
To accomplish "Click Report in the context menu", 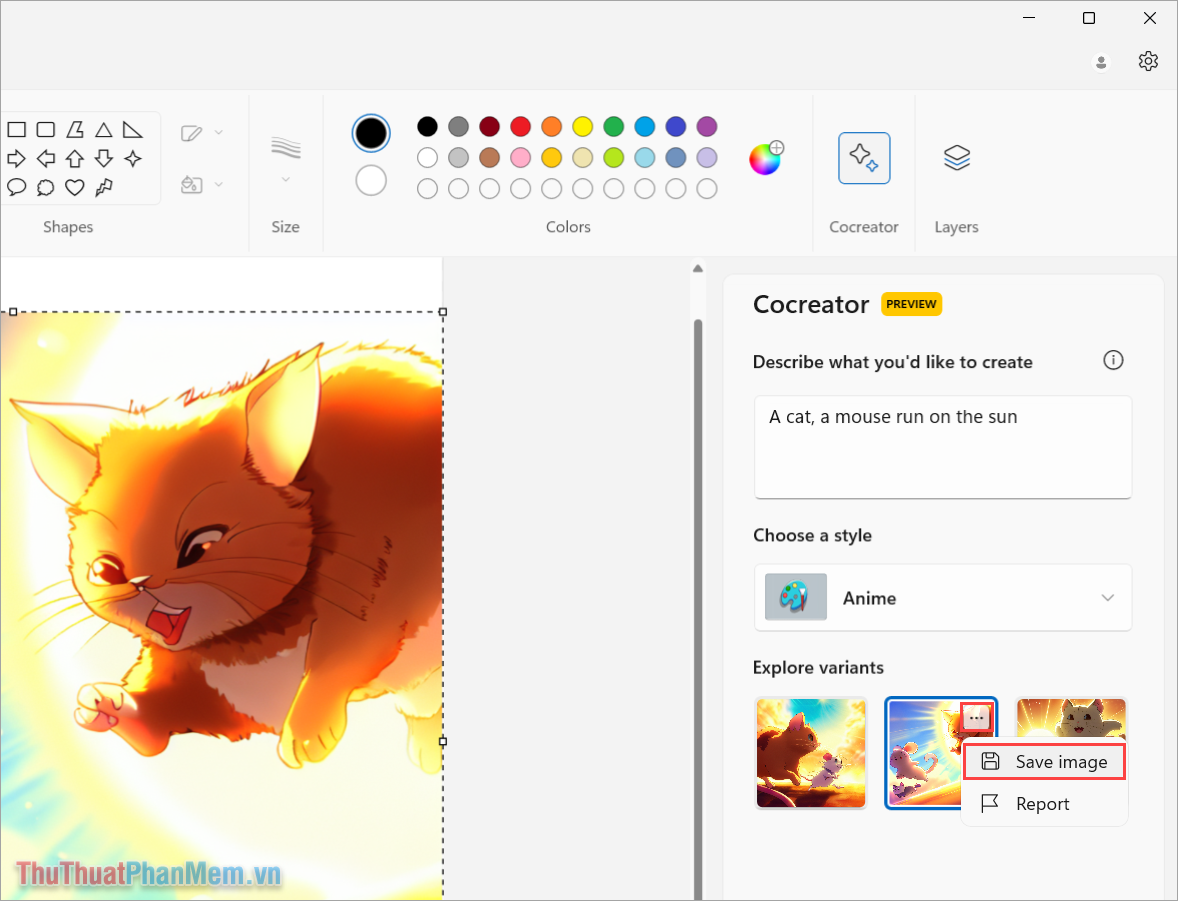I will coord(1042,803).
